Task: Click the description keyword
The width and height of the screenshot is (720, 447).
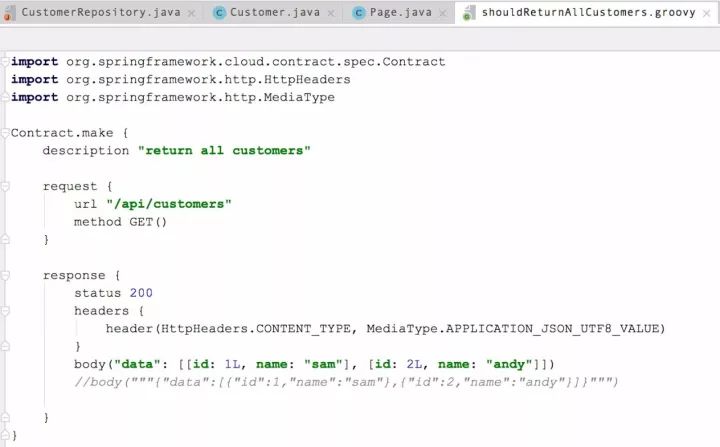Action: coord(86,151)
